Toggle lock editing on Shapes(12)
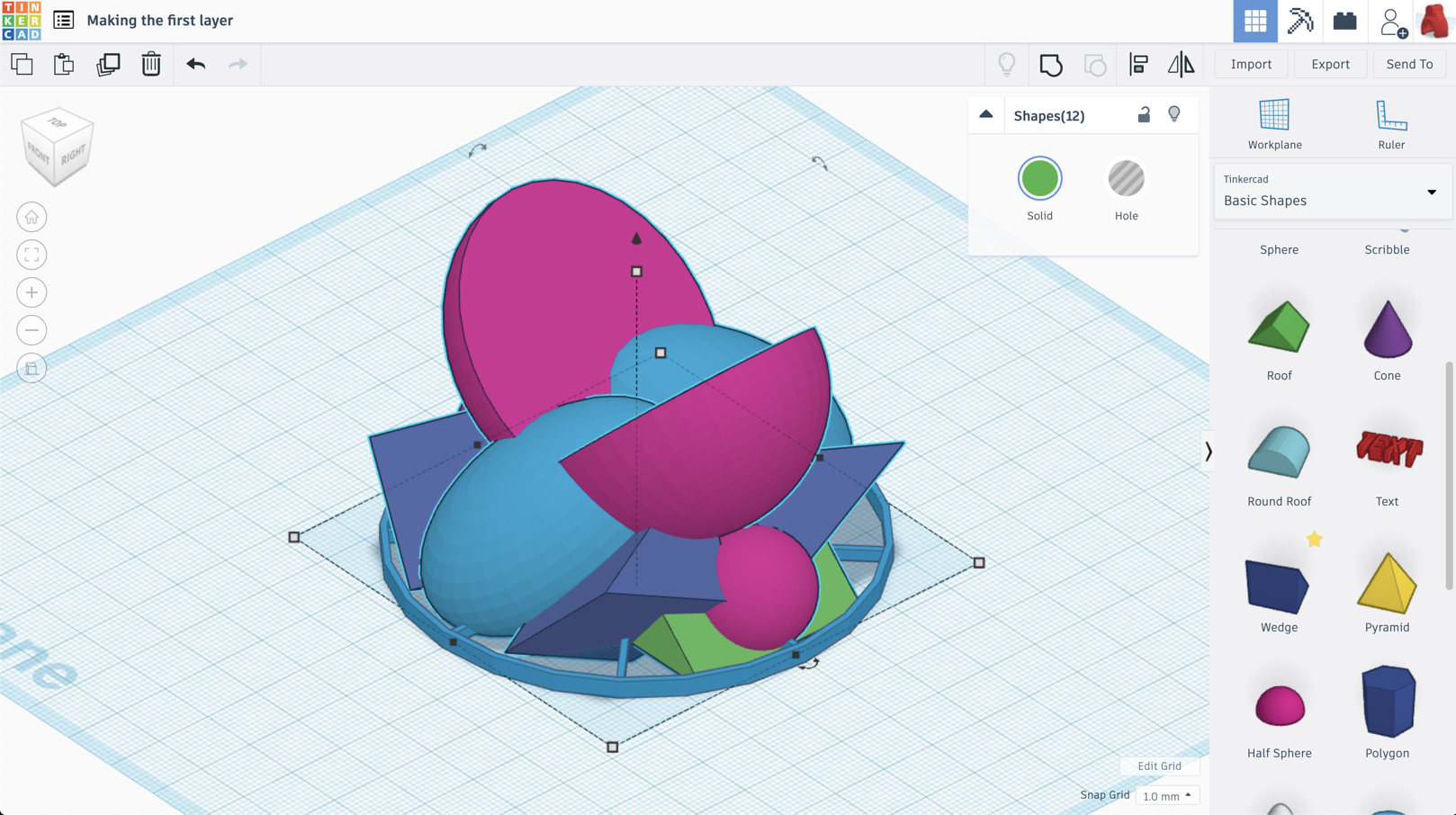Viewport: 1456px width, 815px height. click(1144, 114)
